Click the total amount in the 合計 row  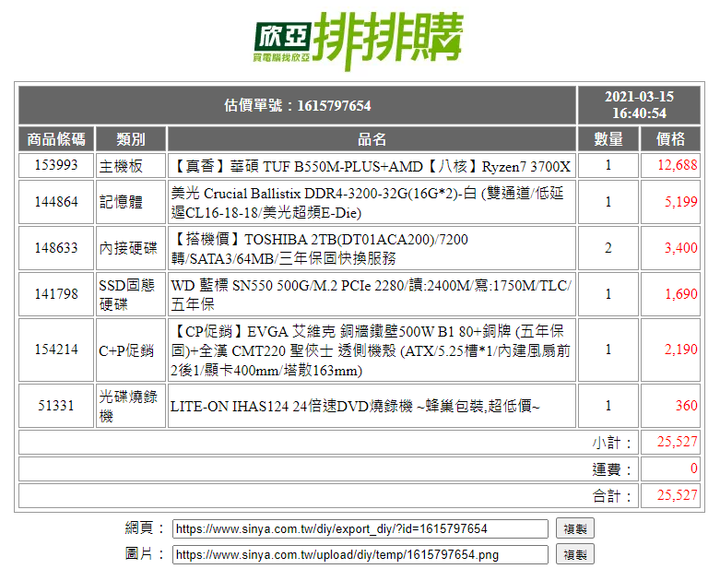pos(677,495)
